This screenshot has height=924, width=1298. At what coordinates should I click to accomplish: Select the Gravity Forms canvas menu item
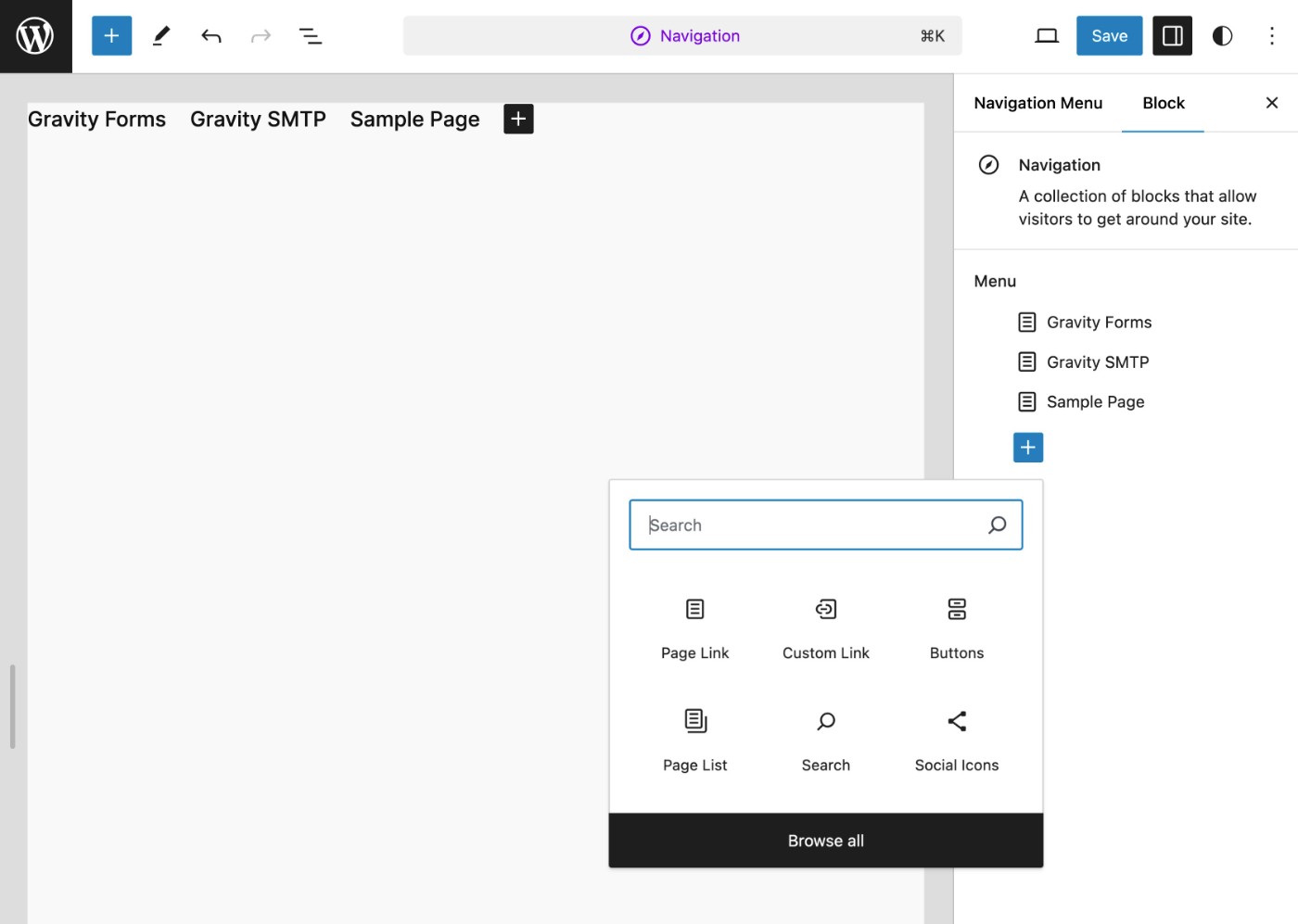(96, 120)
